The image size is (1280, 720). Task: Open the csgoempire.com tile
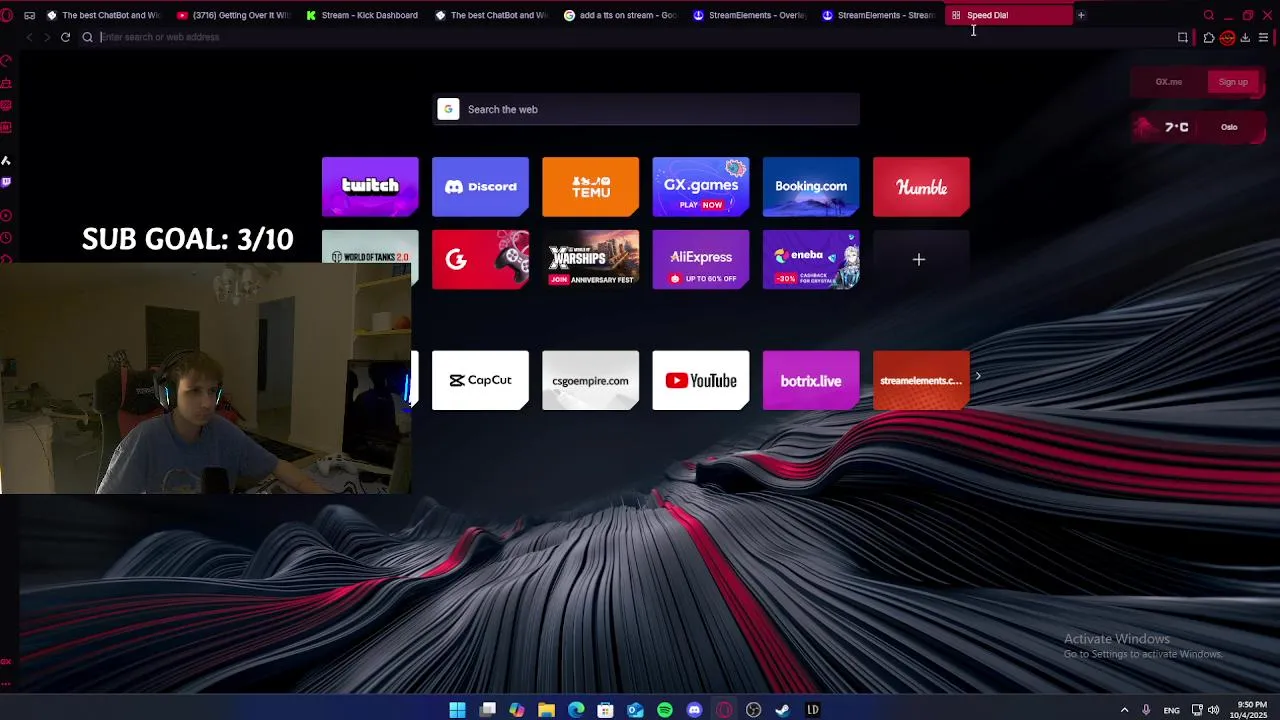coord(590,380)
